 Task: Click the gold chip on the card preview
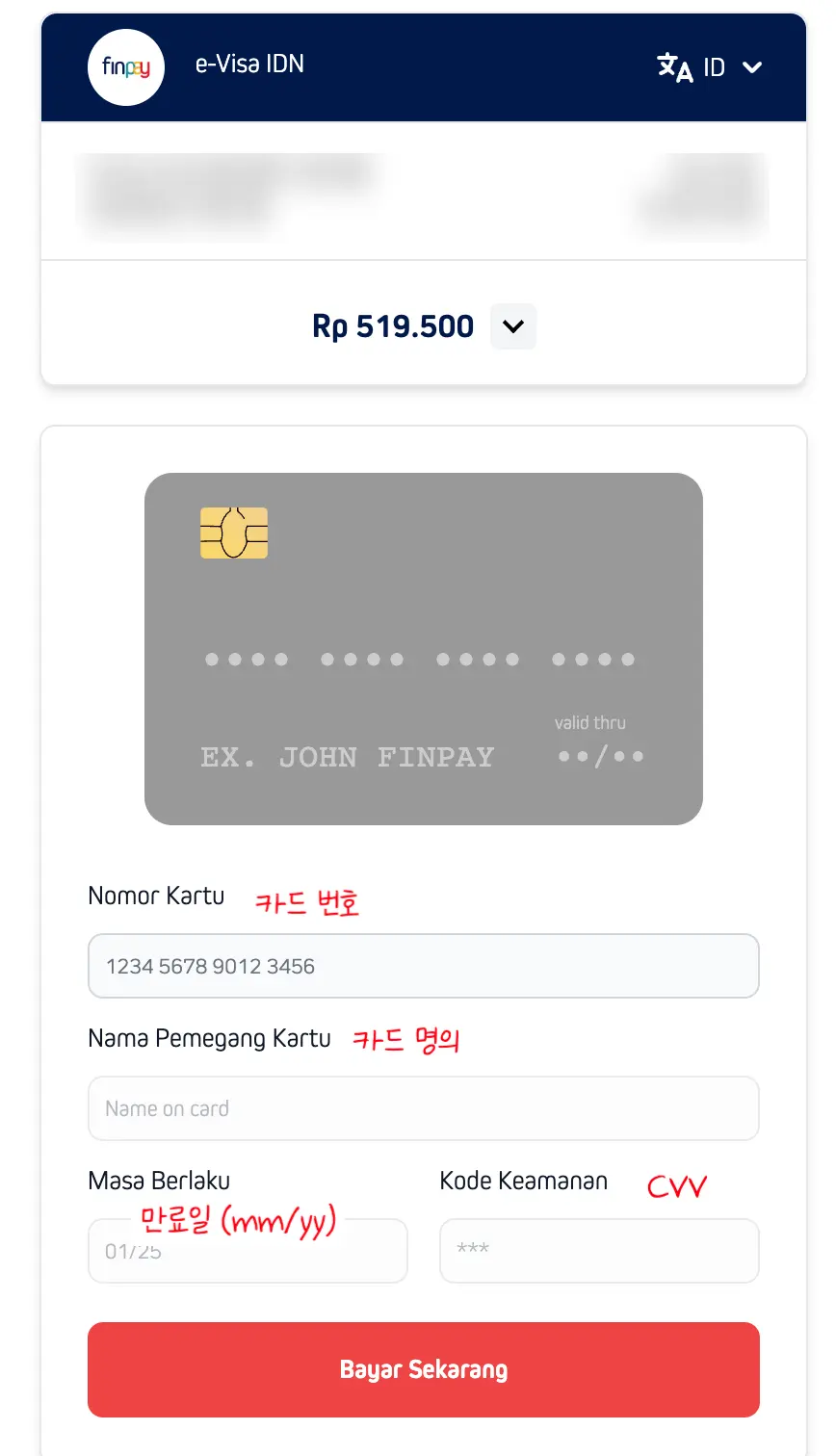coord(234,533)
